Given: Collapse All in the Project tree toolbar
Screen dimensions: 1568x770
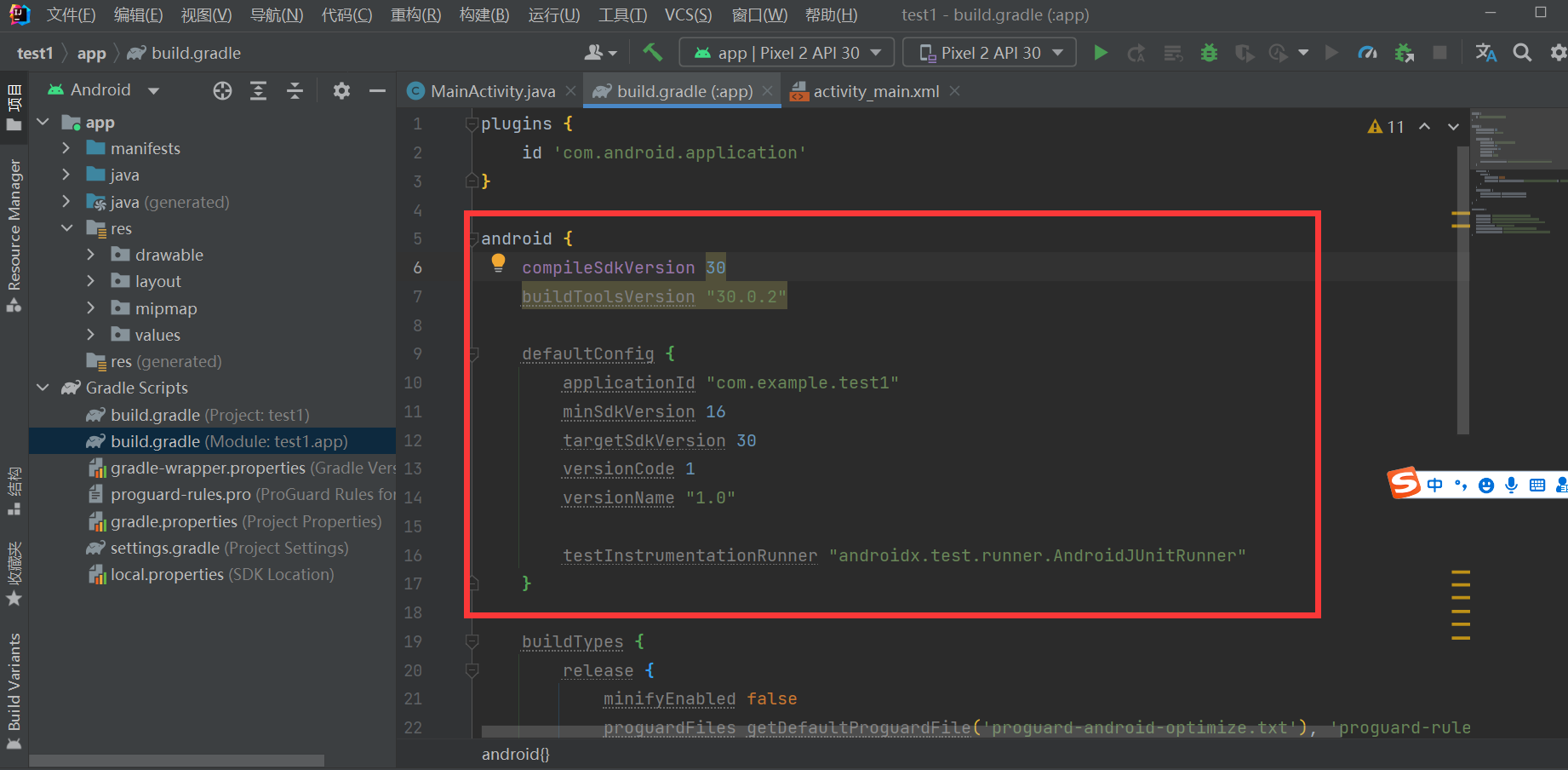Looking at the screenshot, I should tap(295, 90).
